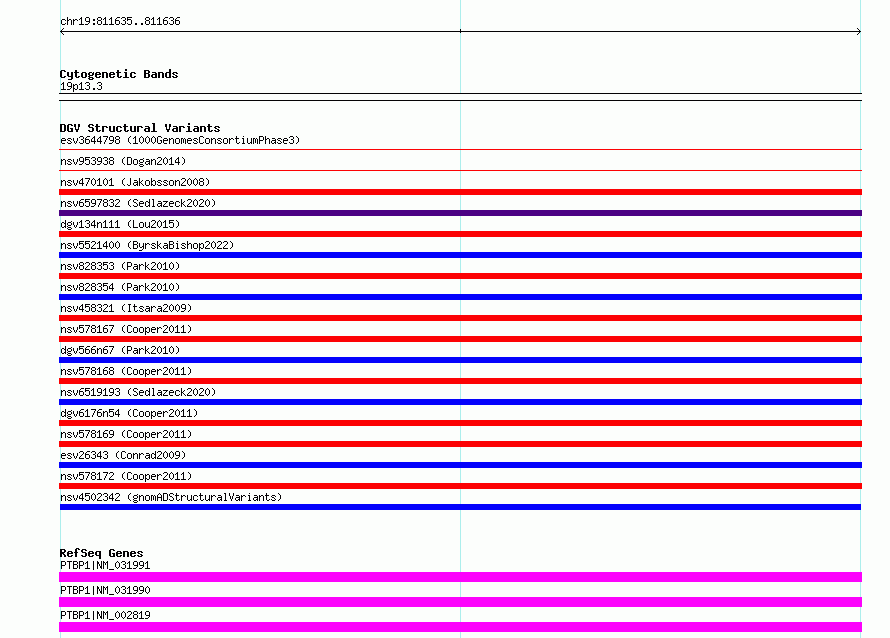Select the 19p13.3 band label

[x=81, y=86]
